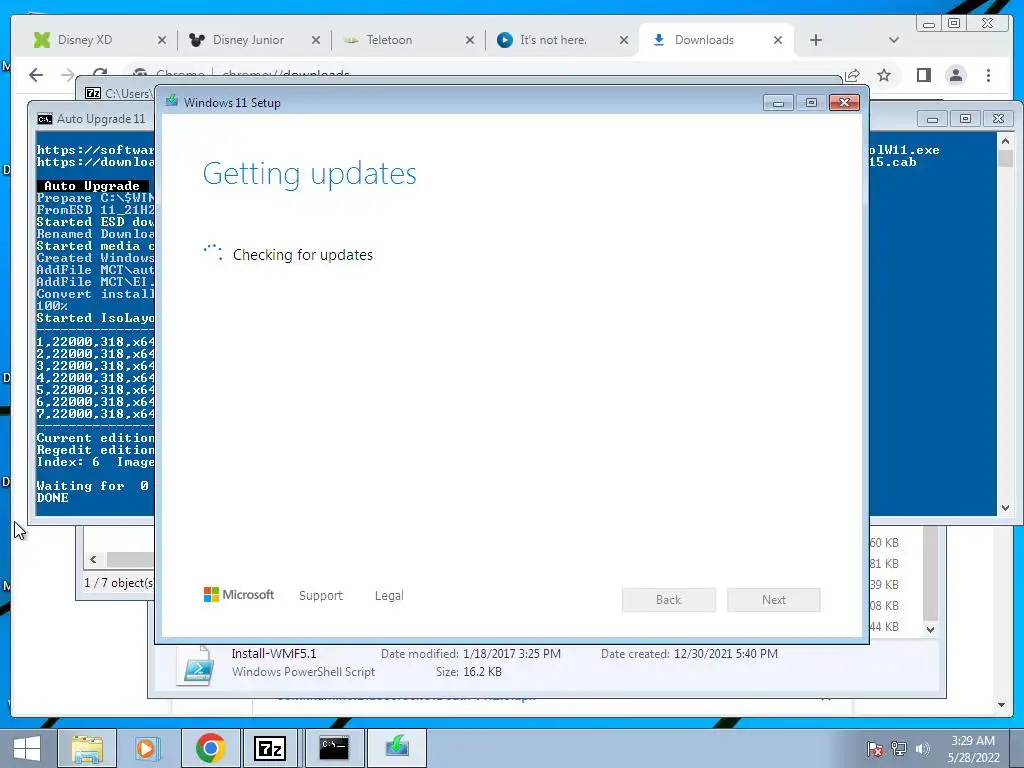The height and width of the screenshot is (768, 1024).
Task: Open Chrome from the taskbar
Action: click(210, 748)
